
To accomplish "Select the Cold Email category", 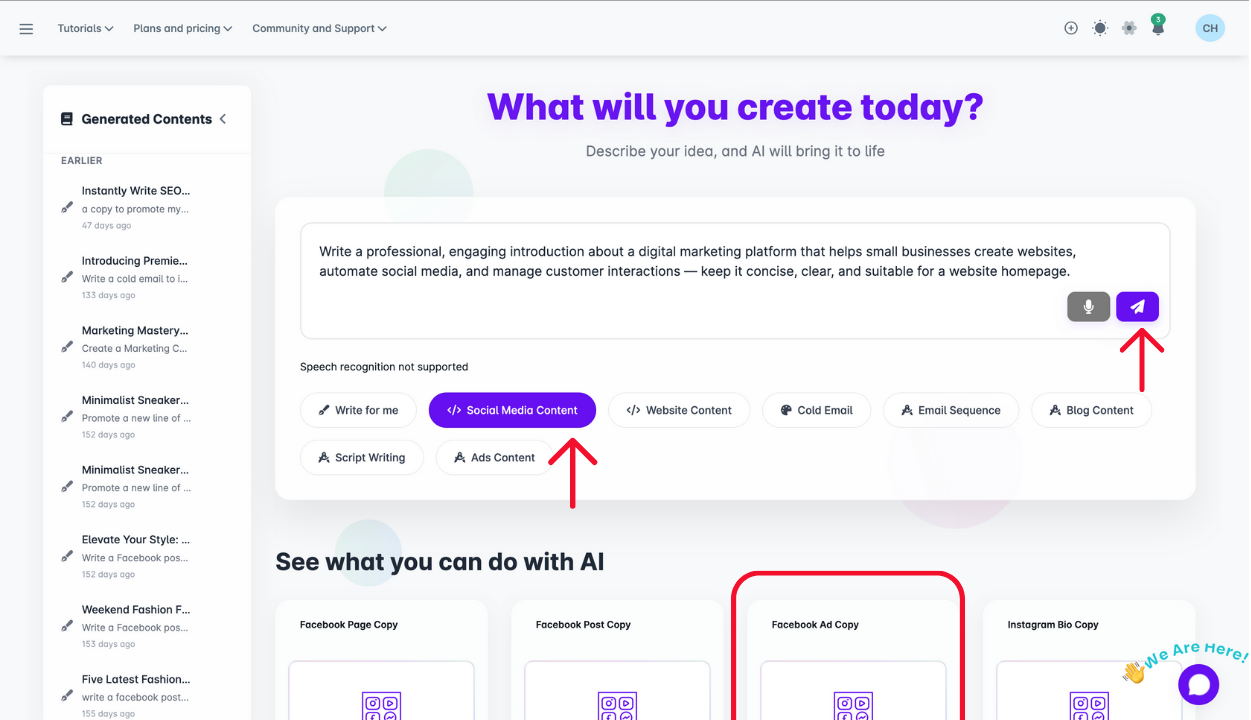I will (x=816, y=410).
